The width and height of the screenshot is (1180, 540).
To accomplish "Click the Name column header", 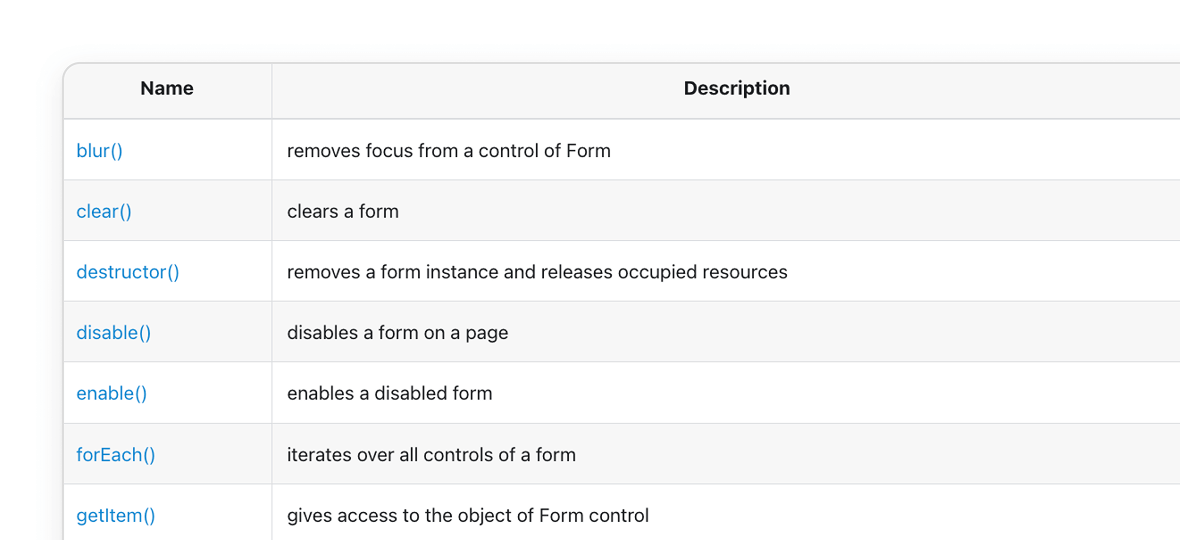I will [167, 89].
